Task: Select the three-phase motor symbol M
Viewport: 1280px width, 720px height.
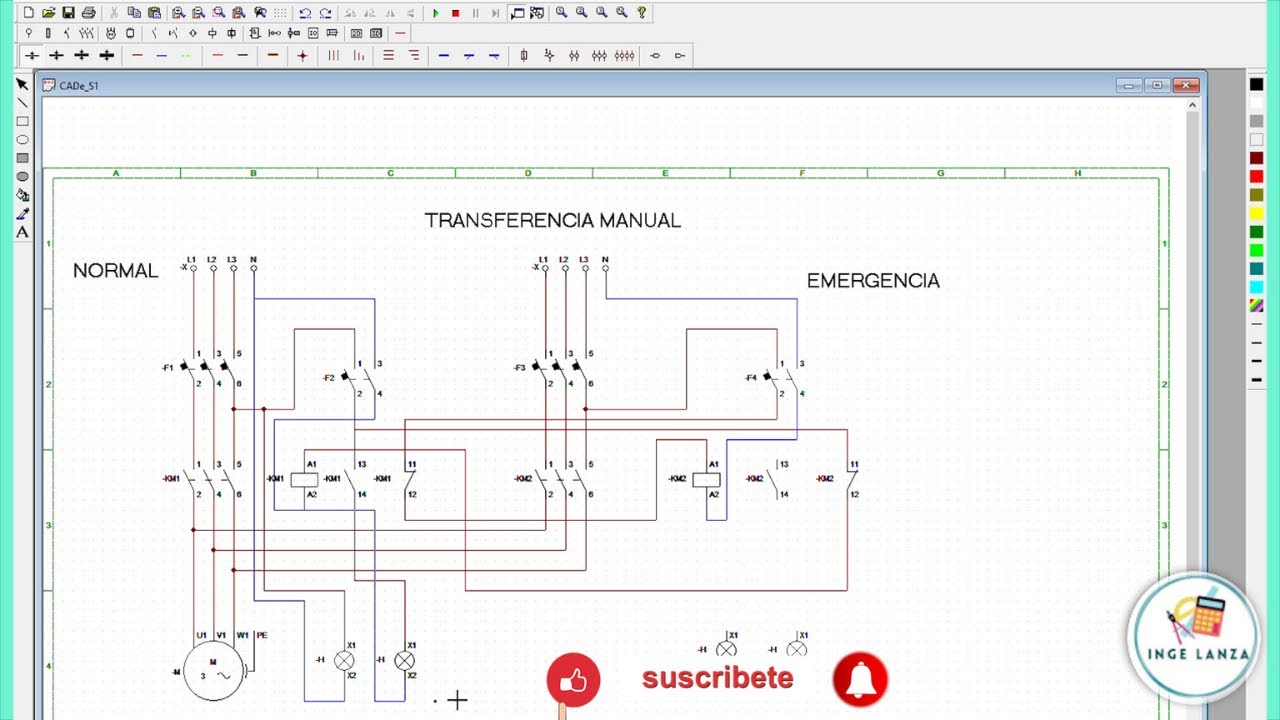Action: coord(213,670)
